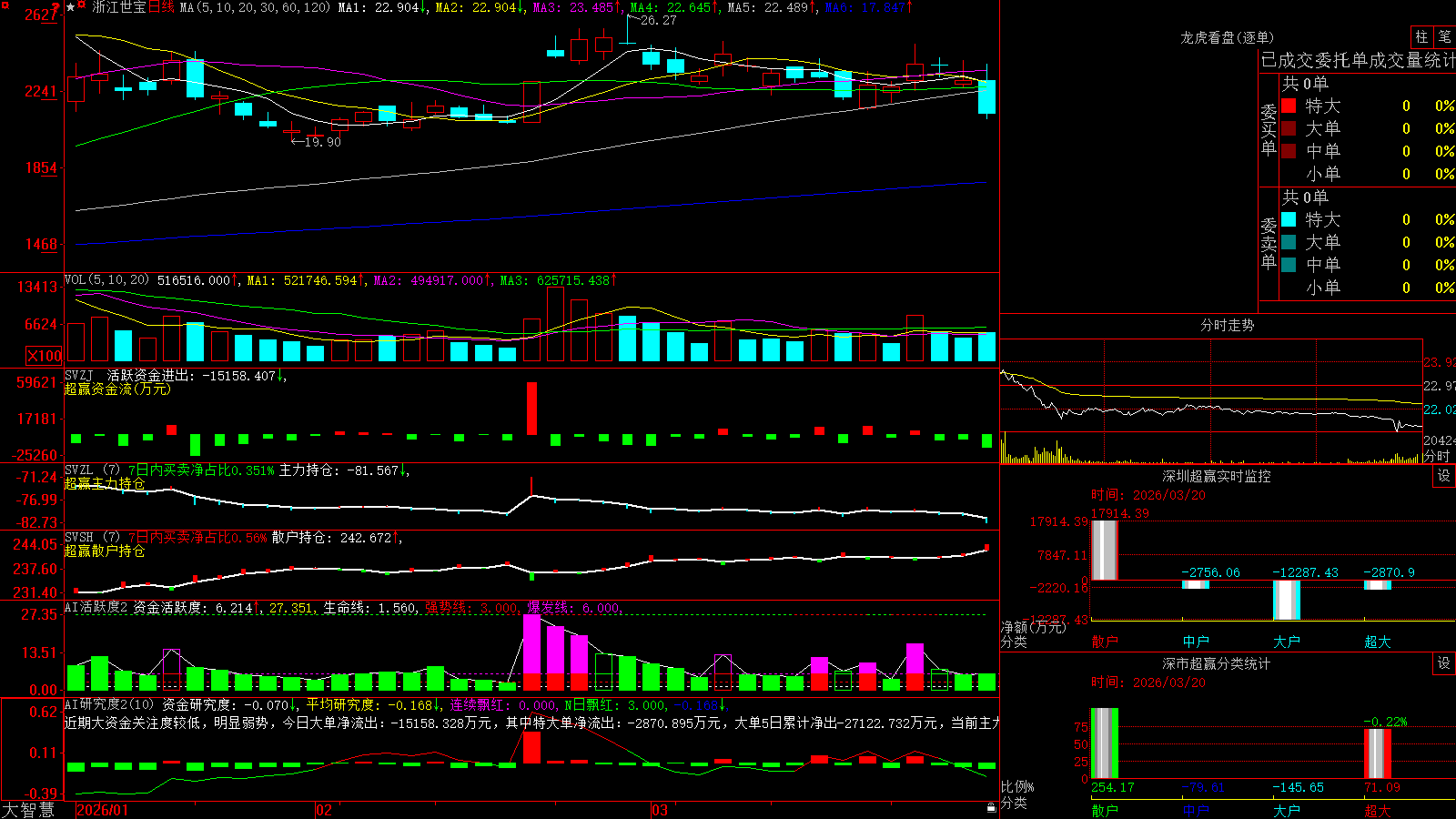1456x819 pixels.
Task: Click the 委买单 section label
Action: point(1269,129)
